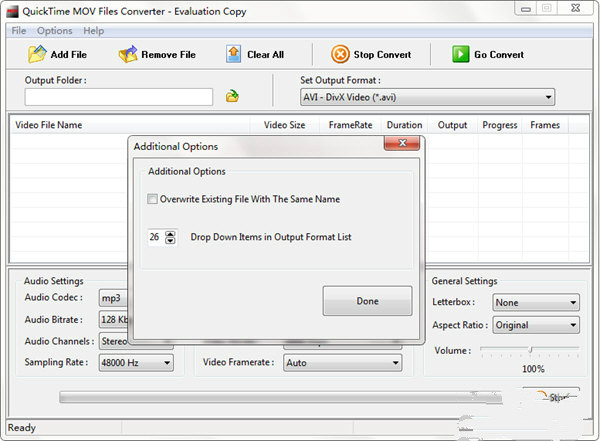Enable Overwrite Existing File With The Same Name

pos(152,199)
